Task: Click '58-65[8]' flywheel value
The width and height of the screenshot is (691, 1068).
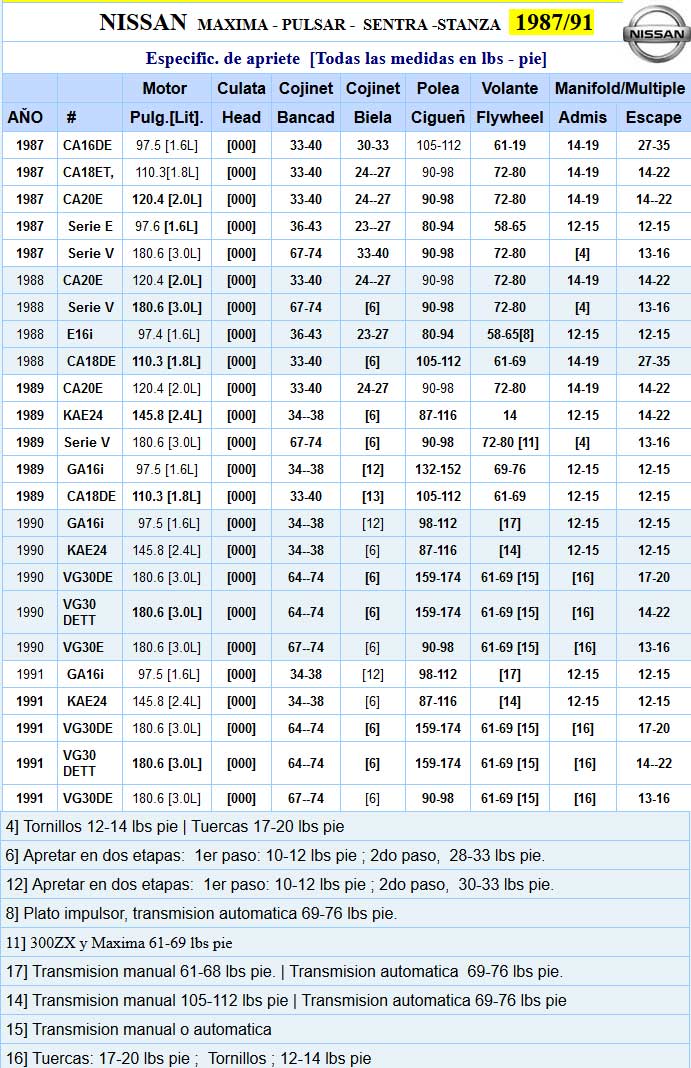Action: 510,334
